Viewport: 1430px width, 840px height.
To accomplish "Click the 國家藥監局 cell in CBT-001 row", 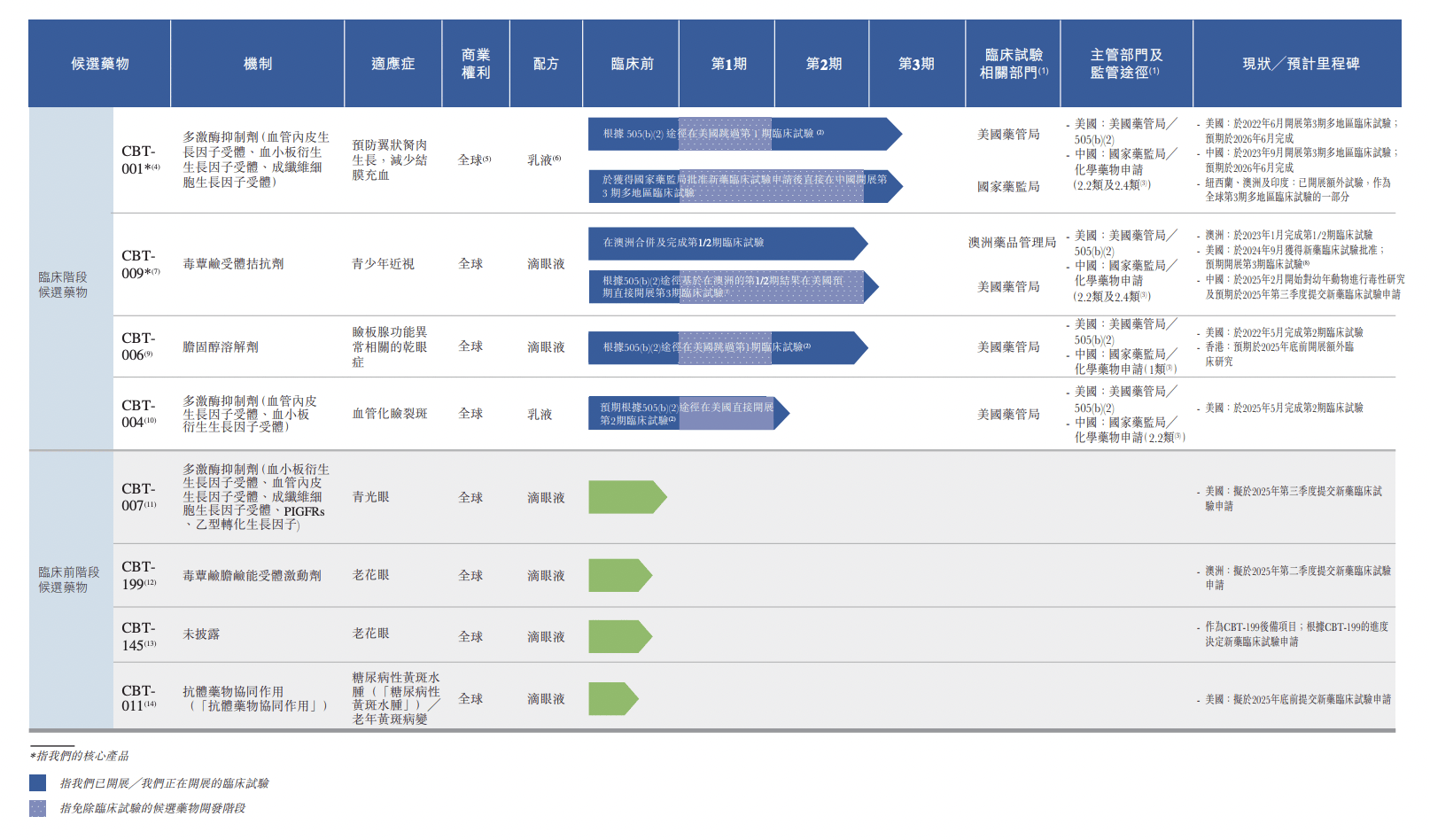I will (1008, 187).
